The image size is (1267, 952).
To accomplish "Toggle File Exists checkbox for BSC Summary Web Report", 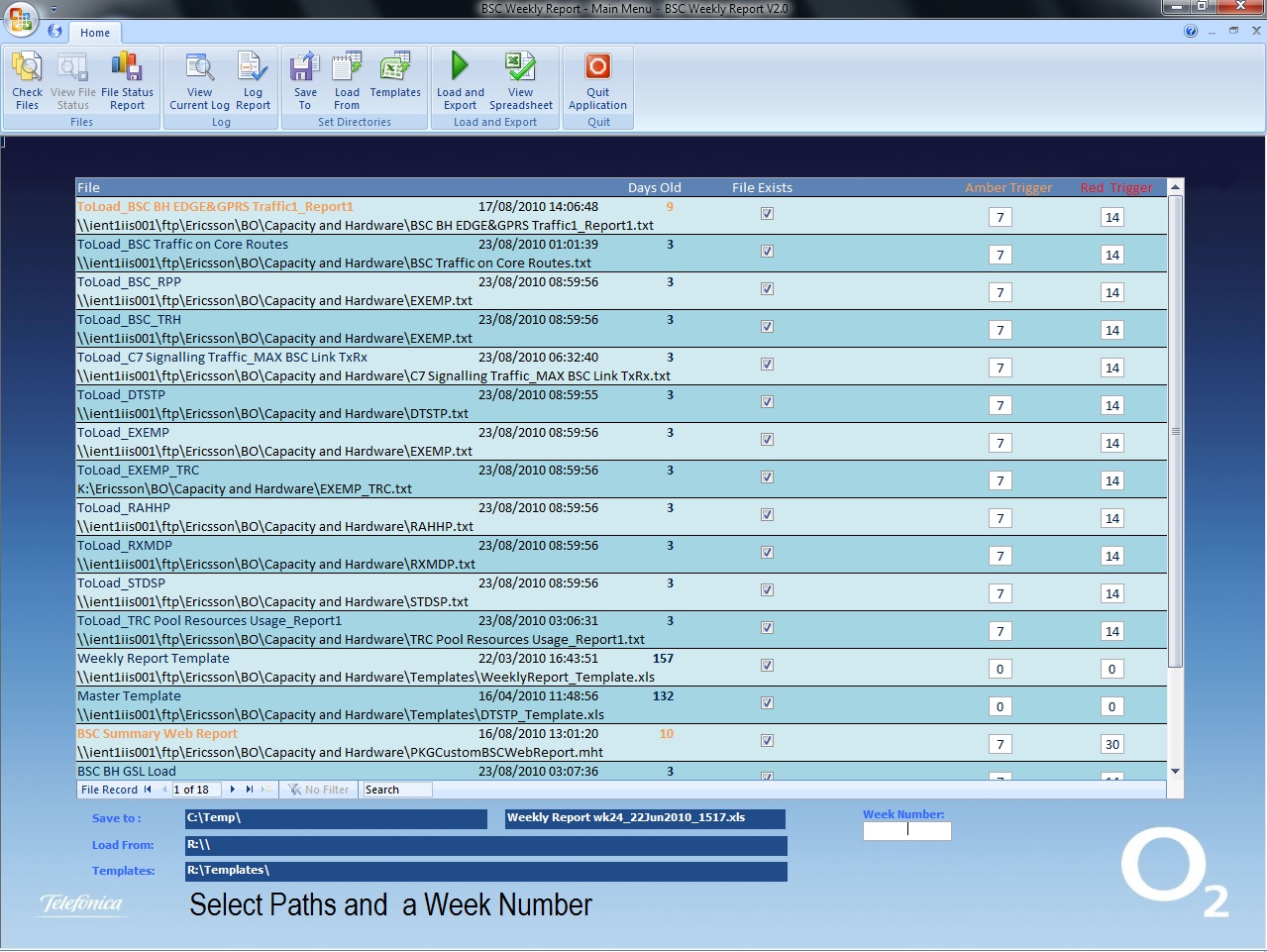I will point(767,741).
